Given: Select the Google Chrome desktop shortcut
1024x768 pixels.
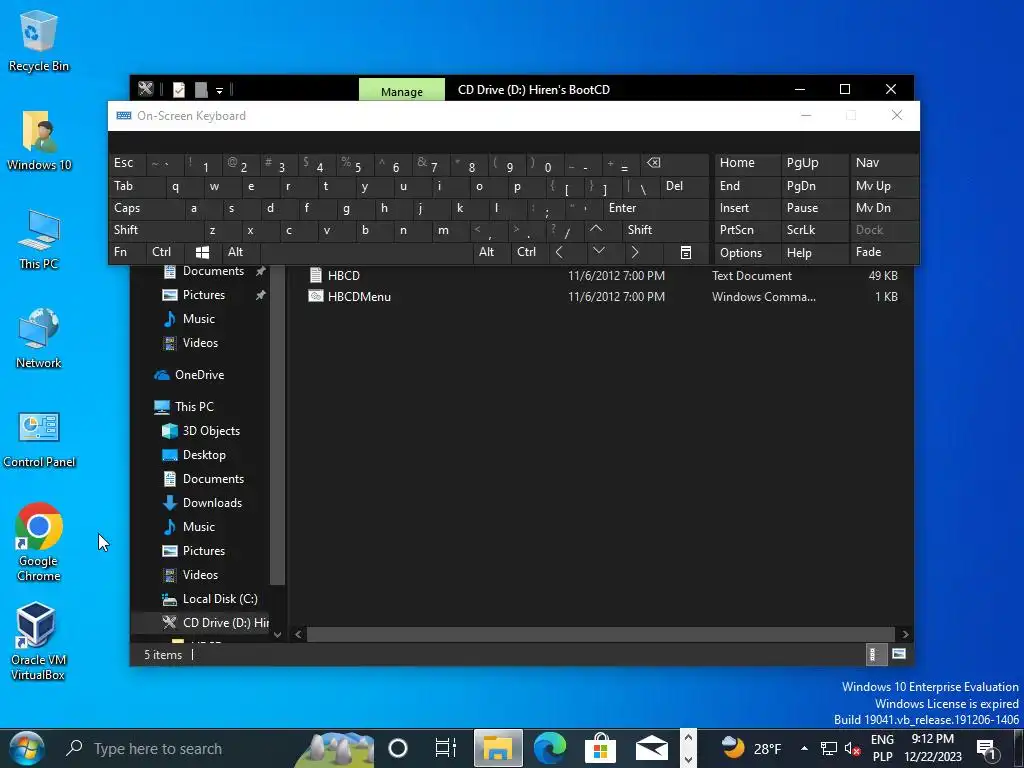Looking at the screenshot, I should pyautogui.click(x=39, y=541).
